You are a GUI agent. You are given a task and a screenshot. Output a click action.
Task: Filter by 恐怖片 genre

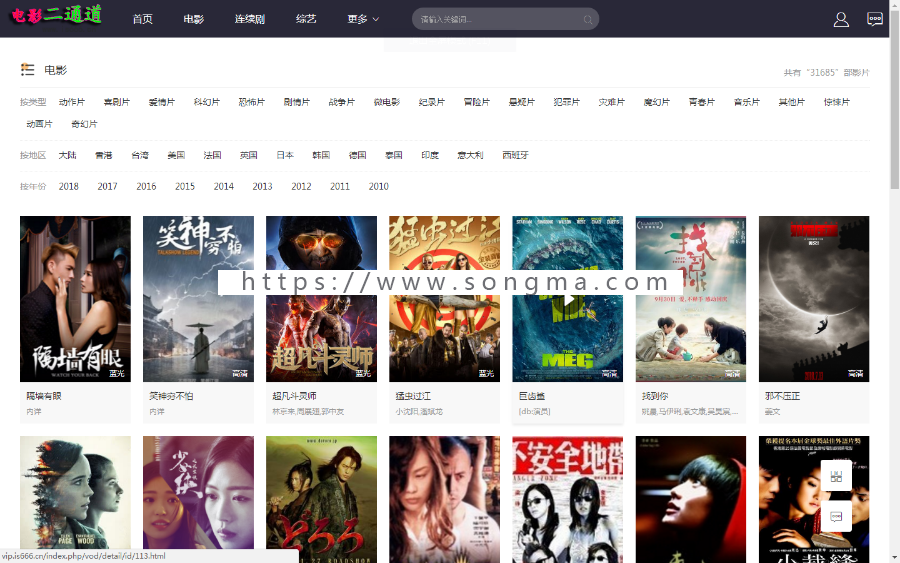[x=251, y=102]
